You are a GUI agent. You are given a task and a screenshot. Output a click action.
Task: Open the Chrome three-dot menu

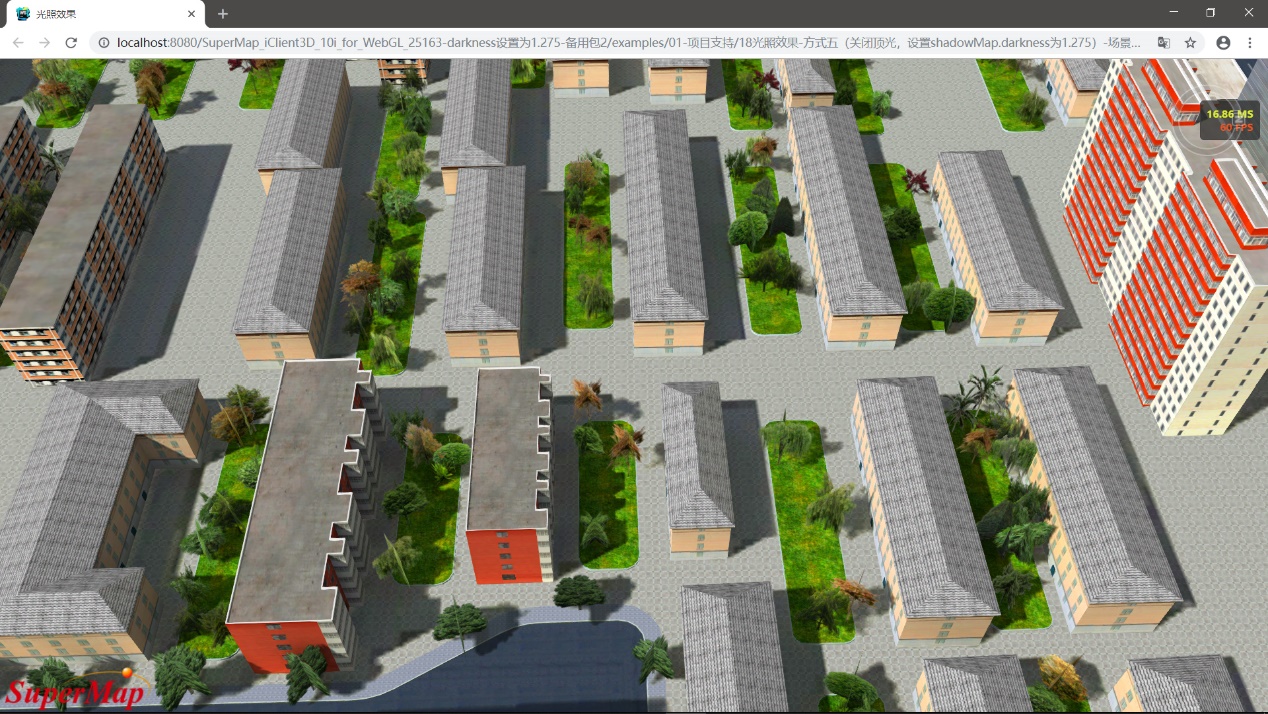[x=1250, y=43]
